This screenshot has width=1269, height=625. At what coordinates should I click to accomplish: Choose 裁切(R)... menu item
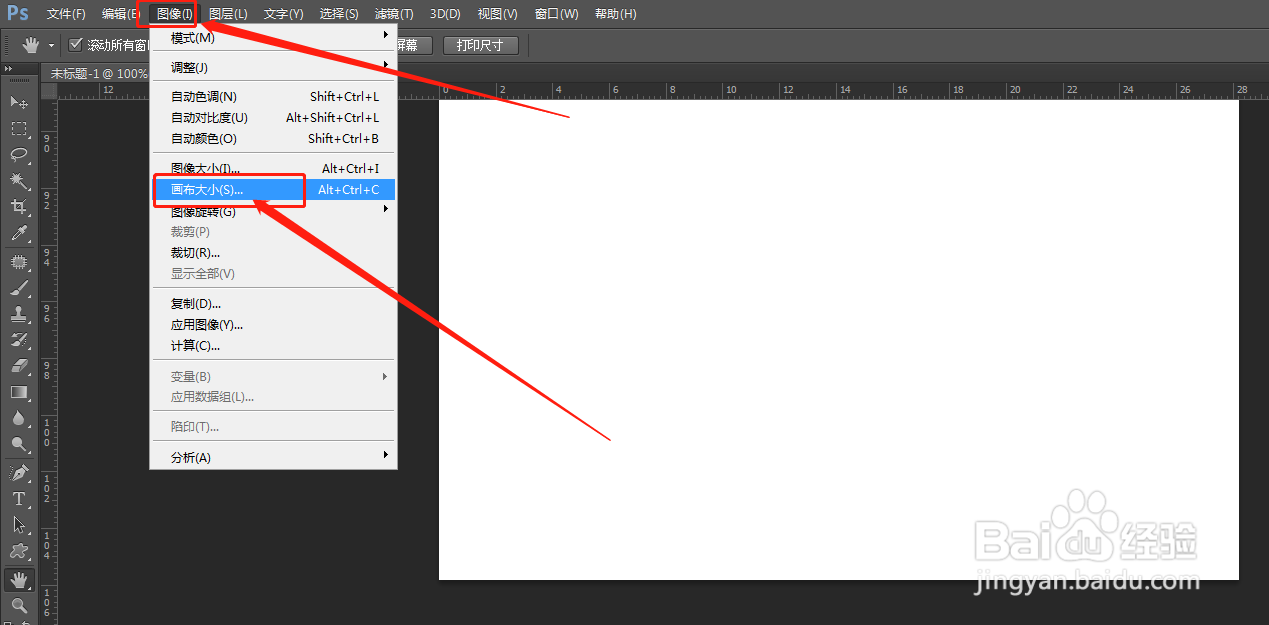[272, 253]
